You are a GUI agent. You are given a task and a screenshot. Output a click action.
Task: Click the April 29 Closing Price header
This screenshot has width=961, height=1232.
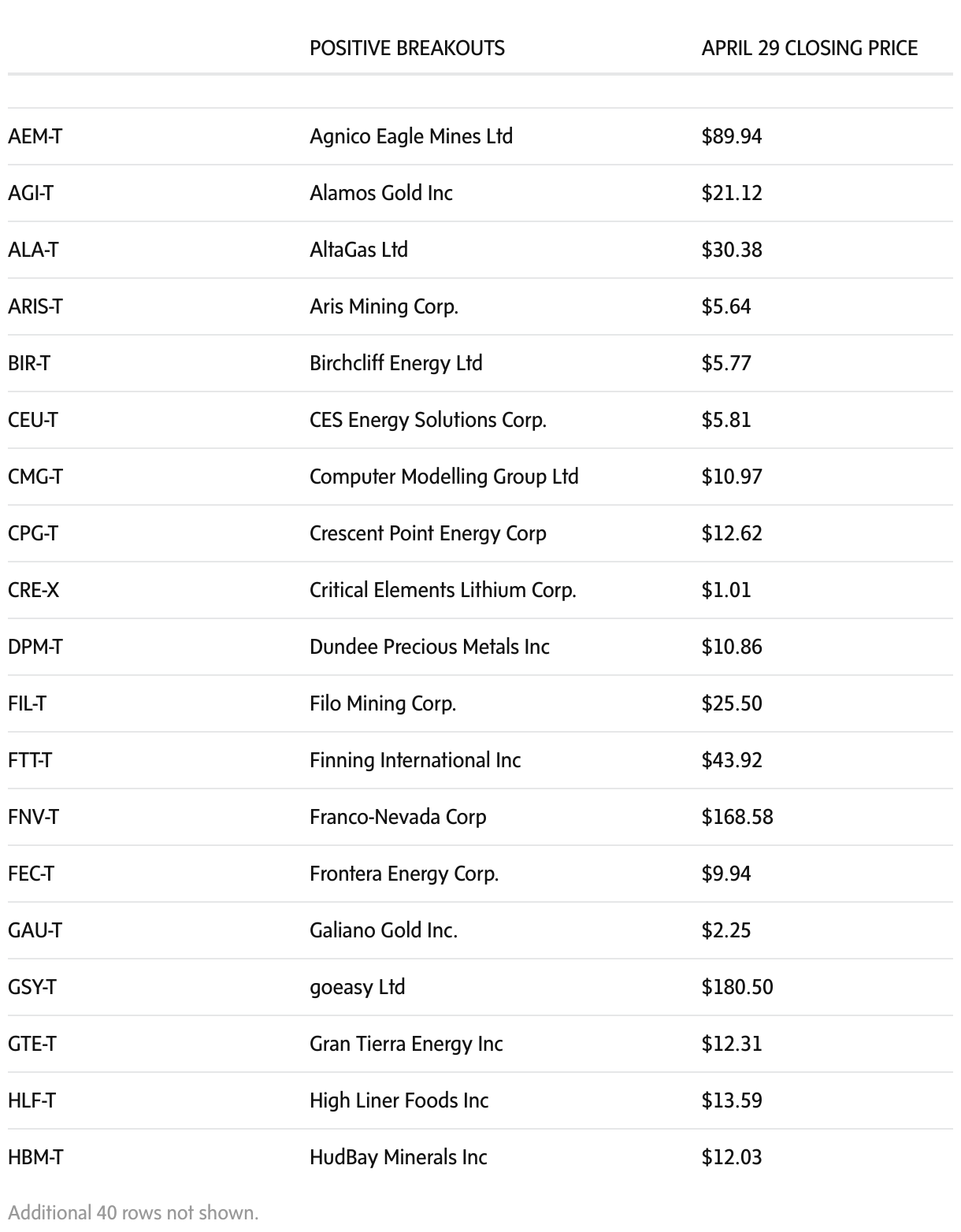pos(809,48)
